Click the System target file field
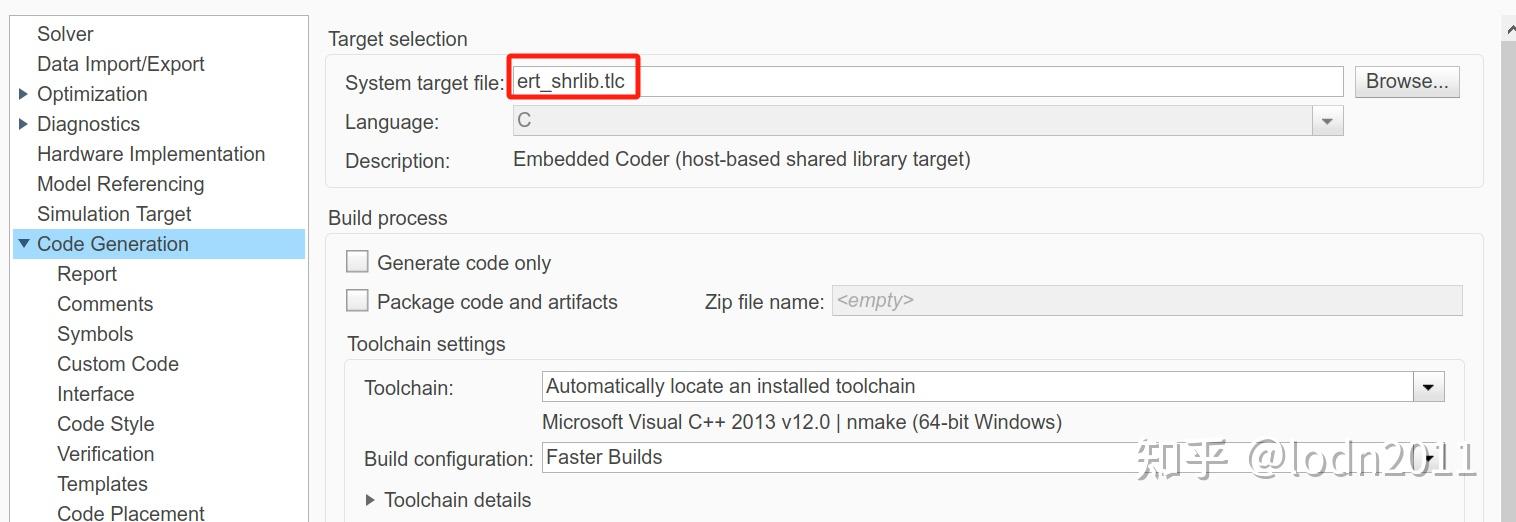The image size is (1516, 522). [x=926, y=82]
